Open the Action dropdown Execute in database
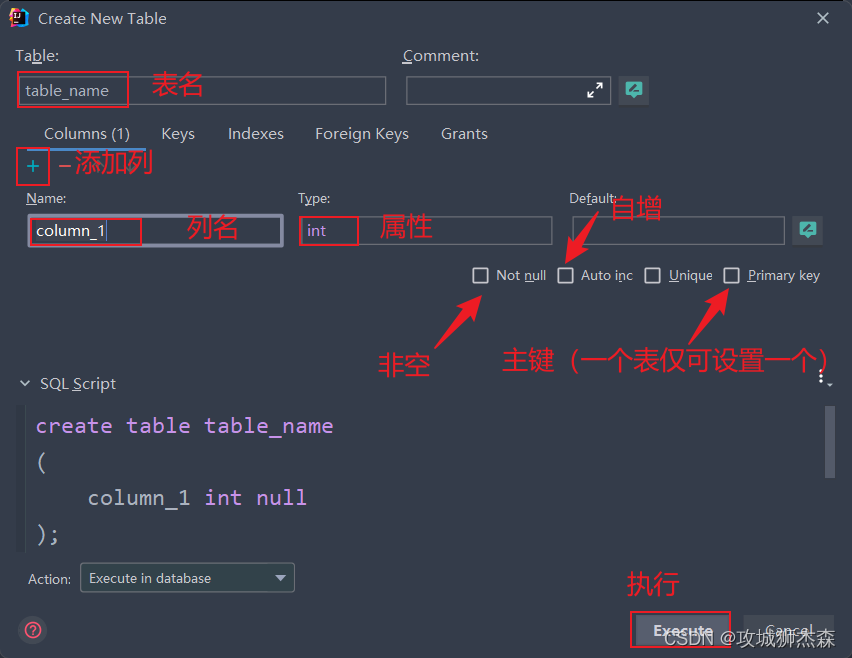Viewport: 852px width, 658px height. (x=187, y=578)
